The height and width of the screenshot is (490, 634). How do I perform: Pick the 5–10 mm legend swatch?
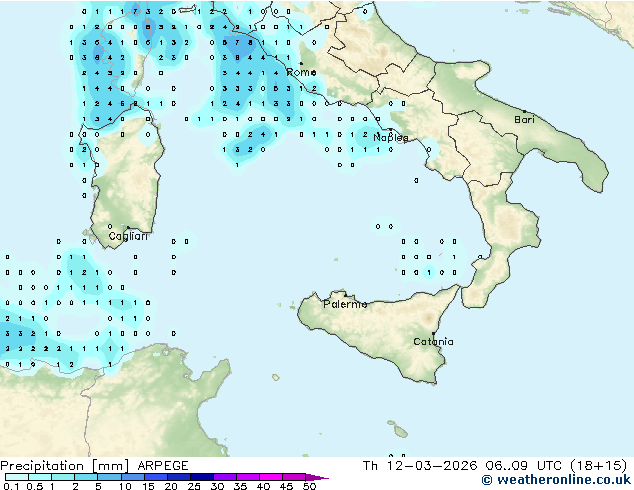pyautogui.click(x=109, y=477)
